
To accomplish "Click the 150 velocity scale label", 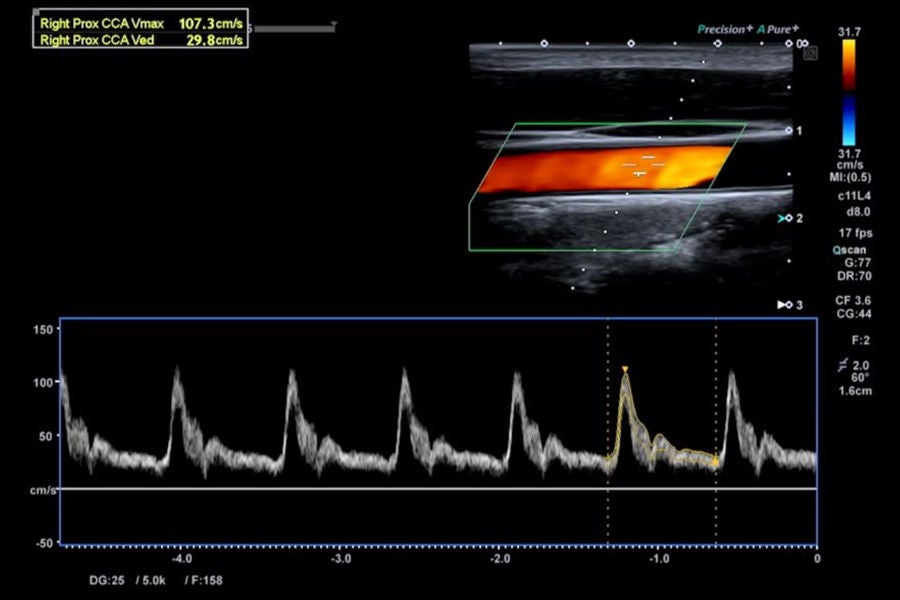I will point(43,330).
